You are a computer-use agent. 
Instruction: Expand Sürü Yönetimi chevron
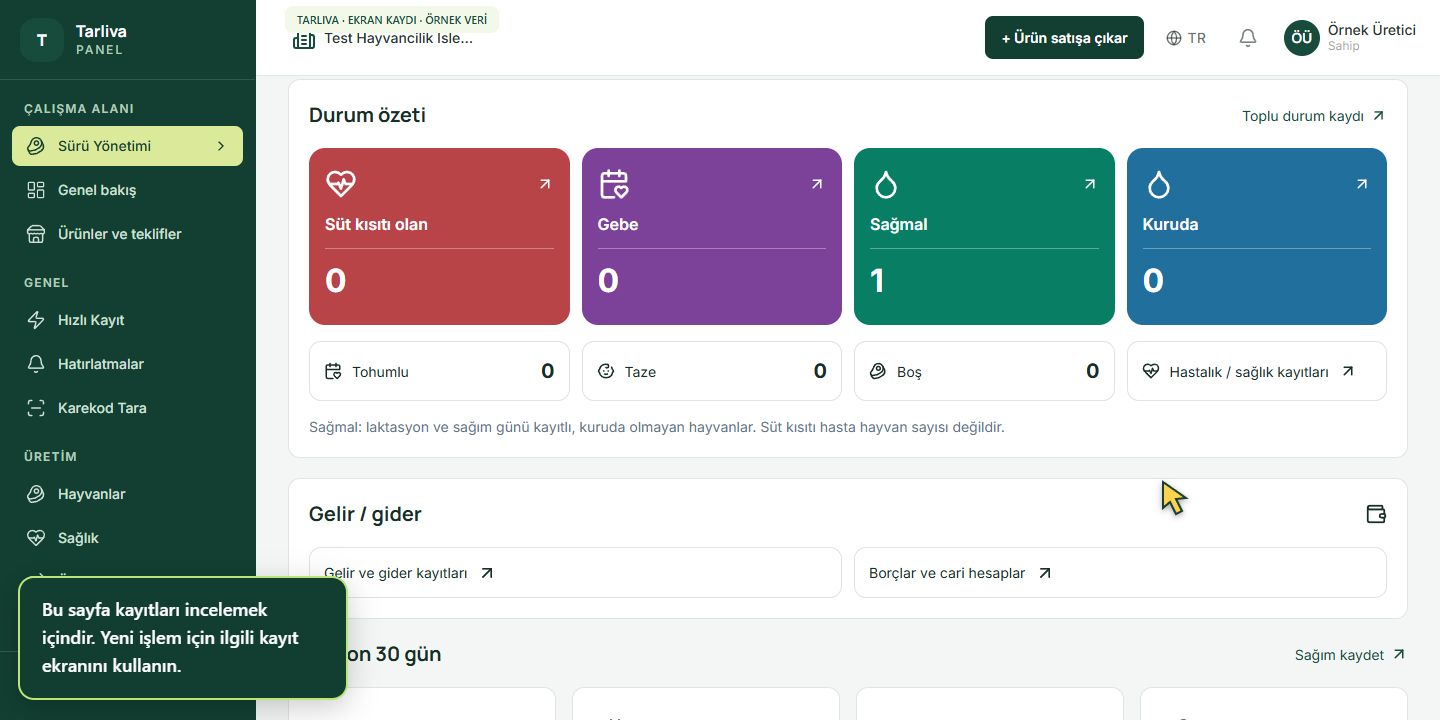pyautogui.click(x=221, y=146)
